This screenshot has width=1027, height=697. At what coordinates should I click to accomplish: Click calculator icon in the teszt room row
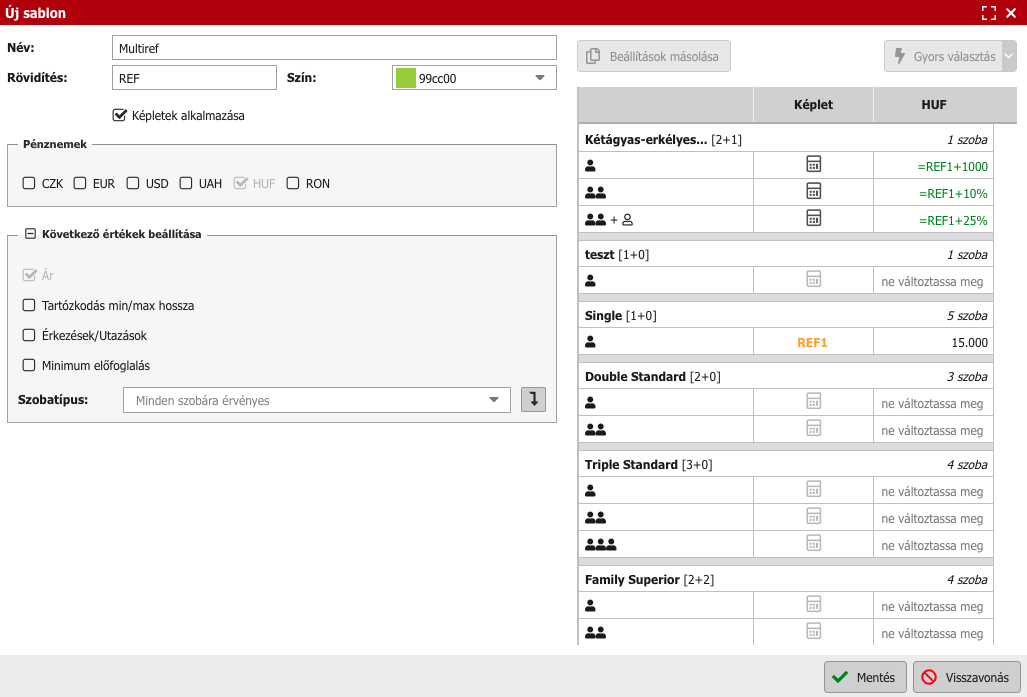click(813, 280)
